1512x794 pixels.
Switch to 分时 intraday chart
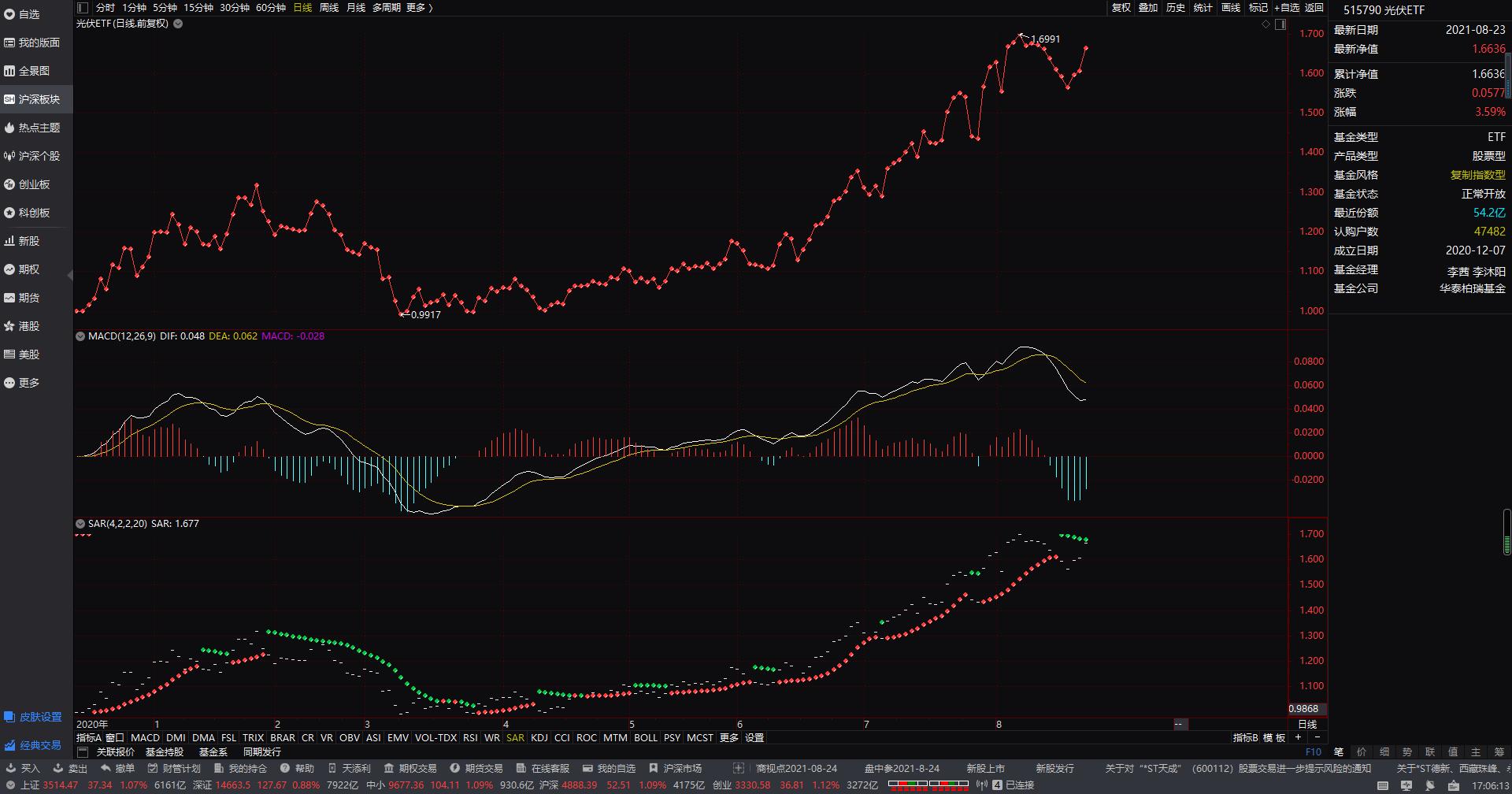tap(106, 7)
